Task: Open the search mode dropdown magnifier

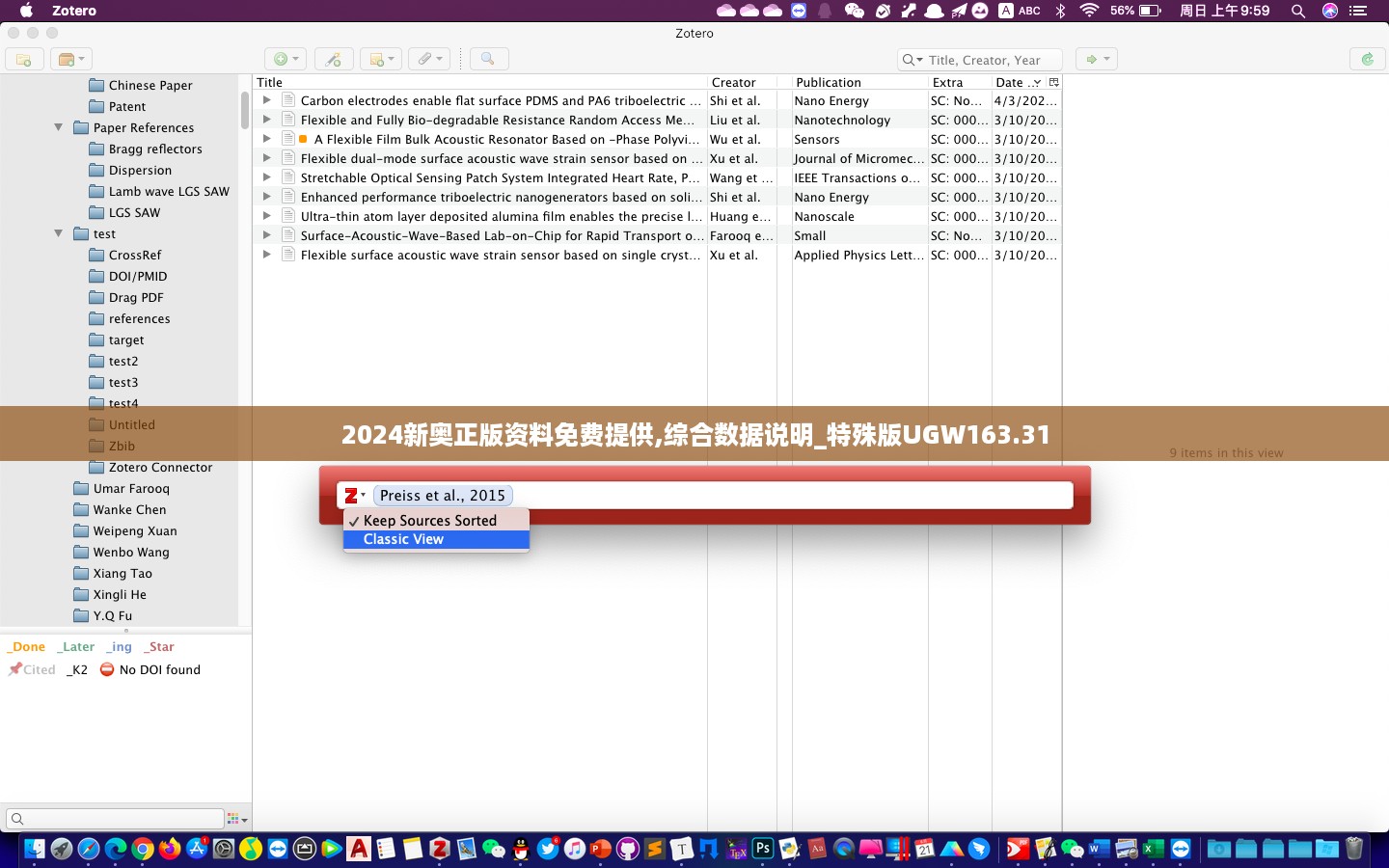Action: click(x=912, y=60)
